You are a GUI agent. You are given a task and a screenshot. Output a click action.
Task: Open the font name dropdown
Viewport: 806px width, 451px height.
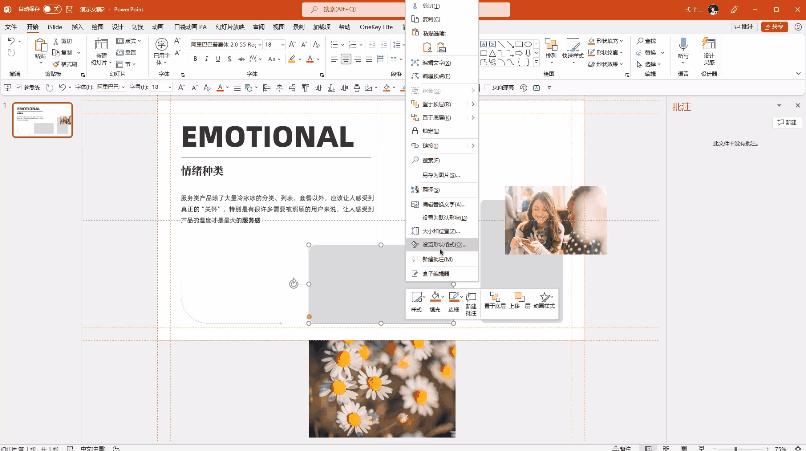click(x=260, y=45)
